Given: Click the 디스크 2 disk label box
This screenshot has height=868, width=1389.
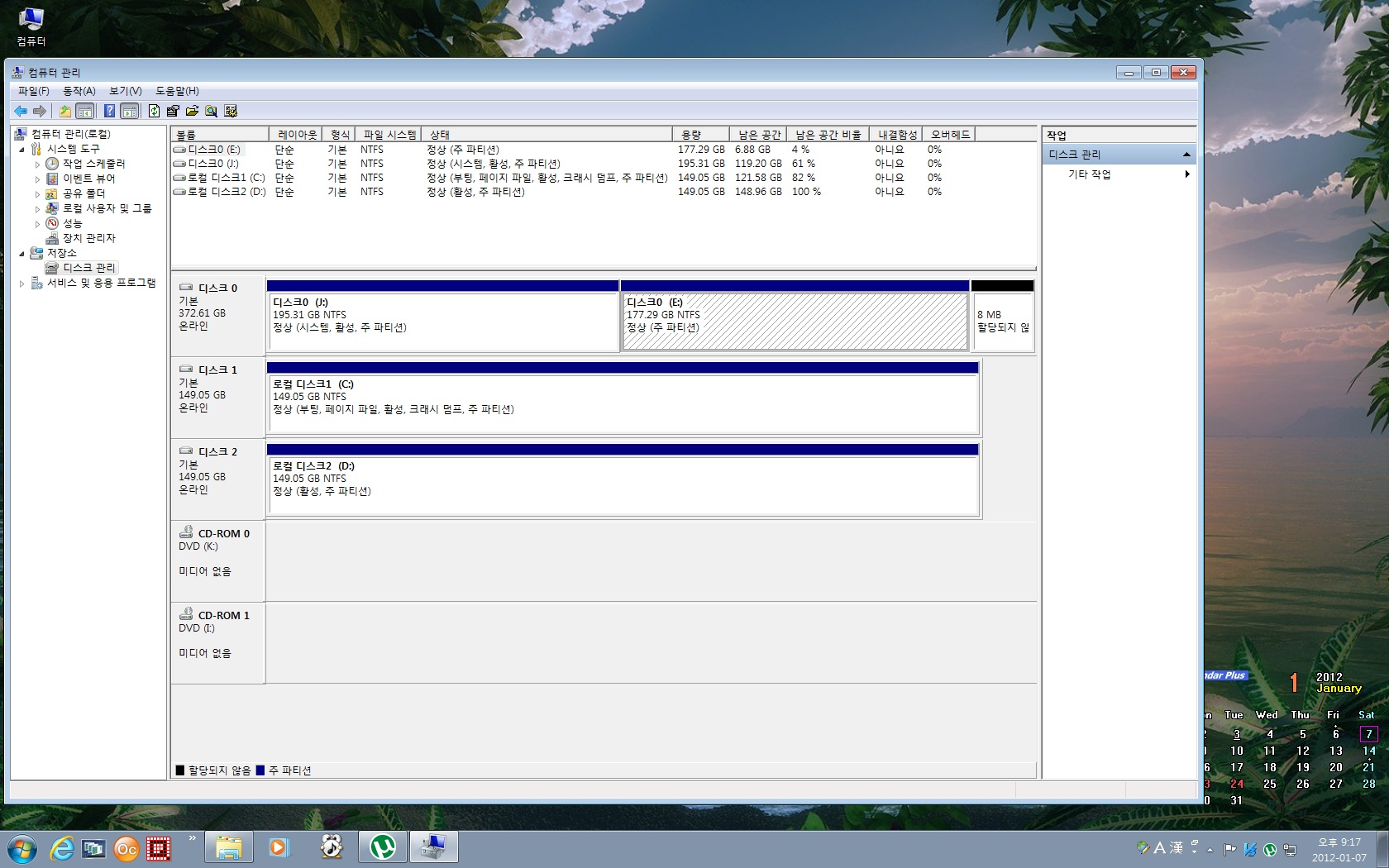Looking at the screenshot, I should pyautogui.click(x=218, y=479).
